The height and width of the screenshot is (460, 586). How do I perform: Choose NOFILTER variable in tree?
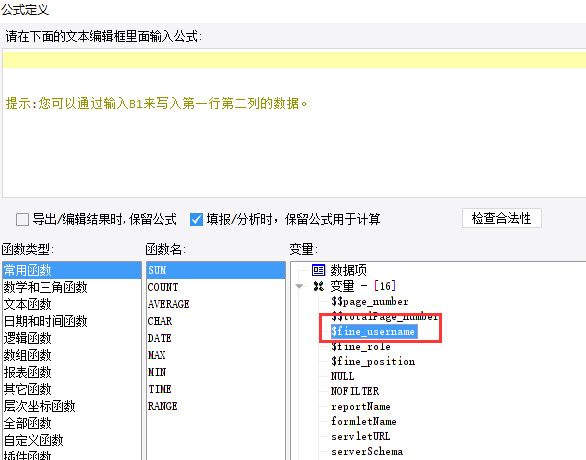coord(355,391)
